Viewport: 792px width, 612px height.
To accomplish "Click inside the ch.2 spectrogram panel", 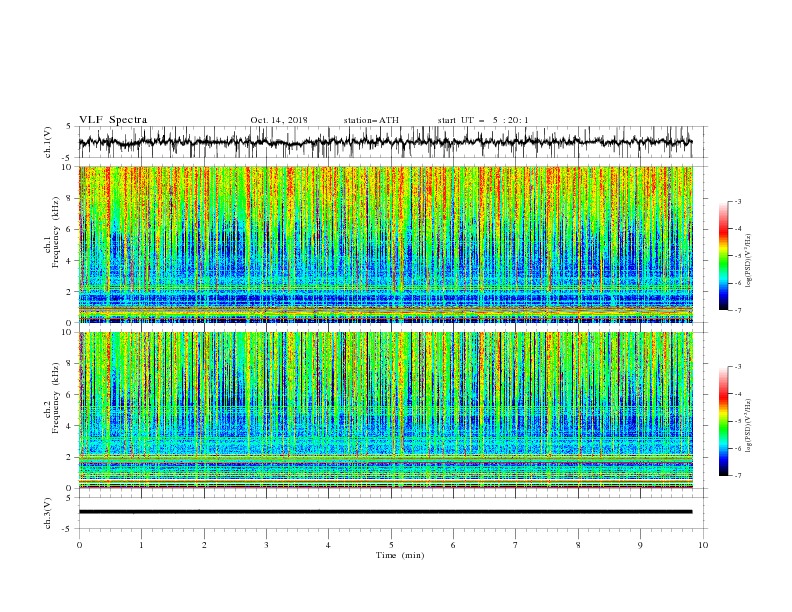I will click(385, 410).
